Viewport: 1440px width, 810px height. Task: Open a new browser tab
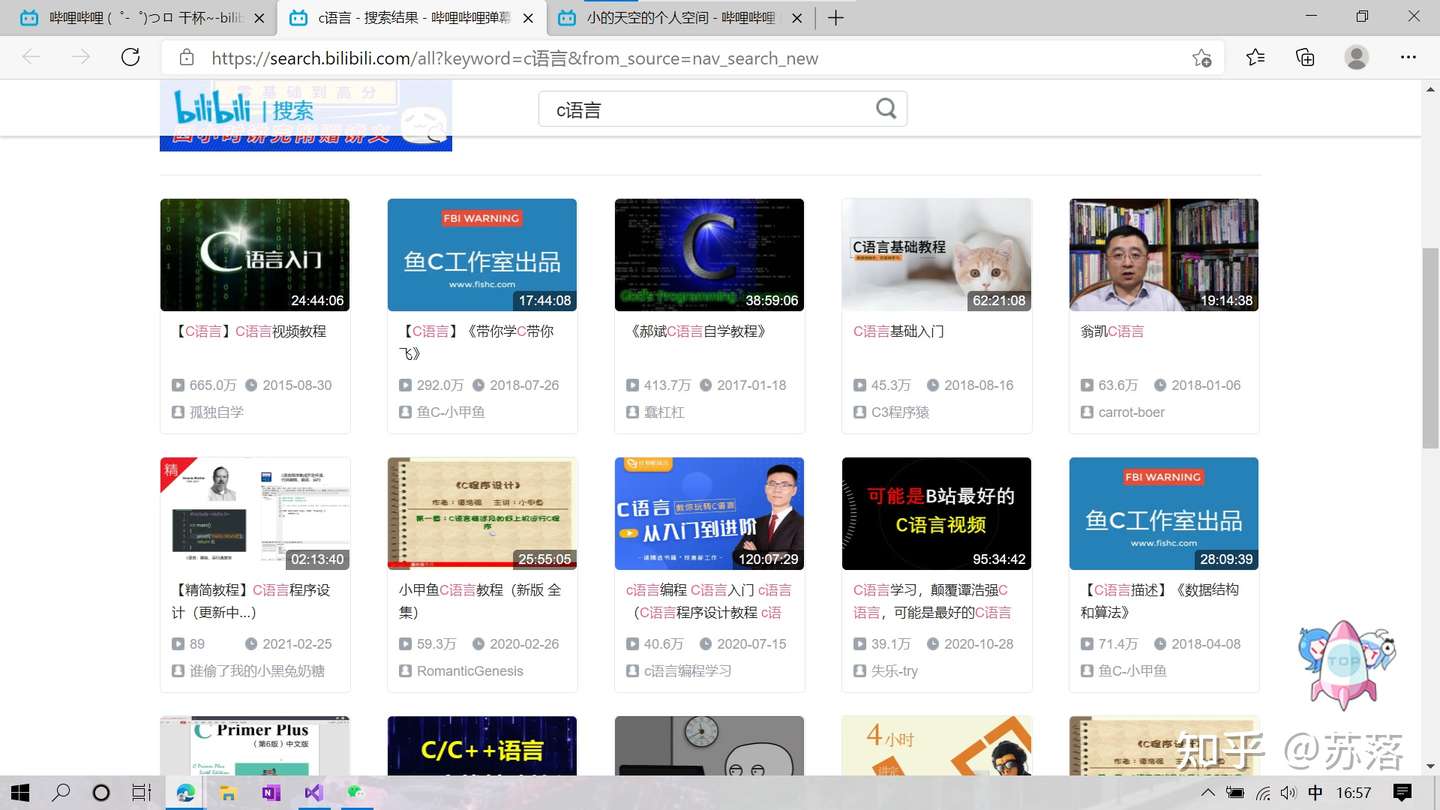pyautogui.click(x=836, y=18)
